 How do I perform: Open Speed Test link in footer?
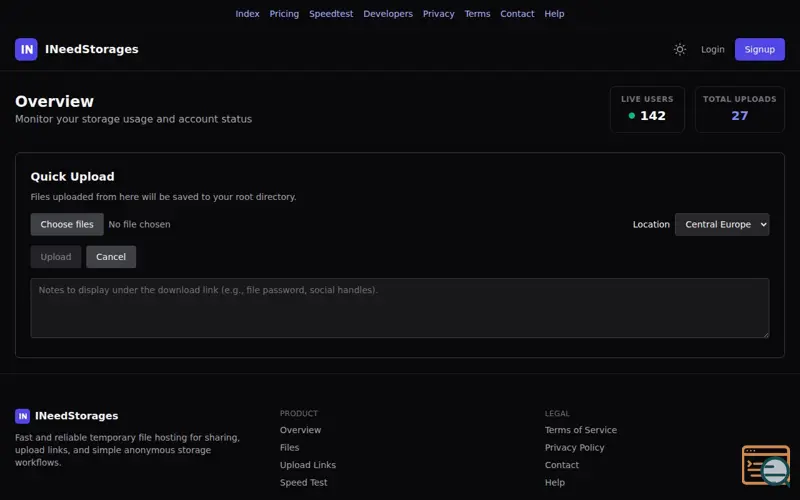(x=304, y=482)
